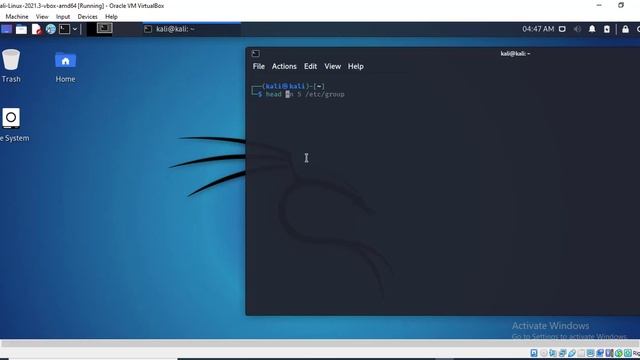Viewport: 640px width, 360px height.
Task: Restore the VirtualBox window size button
Action: 621,5
